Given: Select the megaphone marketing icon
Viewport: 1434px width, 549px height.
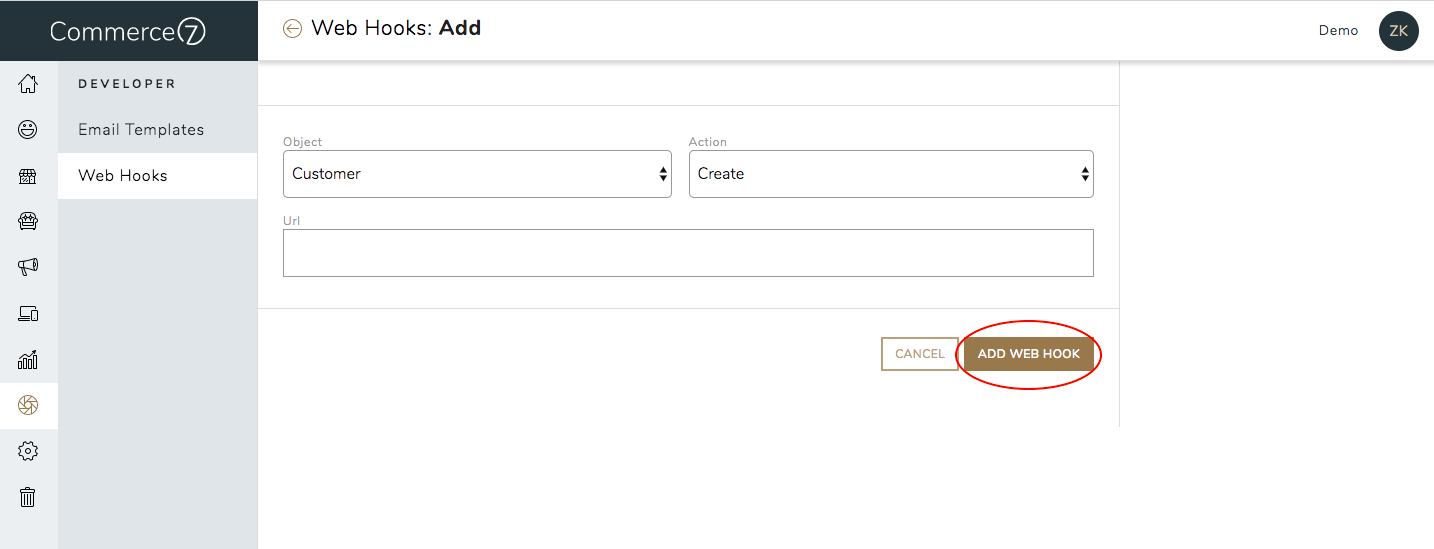Looking at the screenshot, I should coord(28,267).
